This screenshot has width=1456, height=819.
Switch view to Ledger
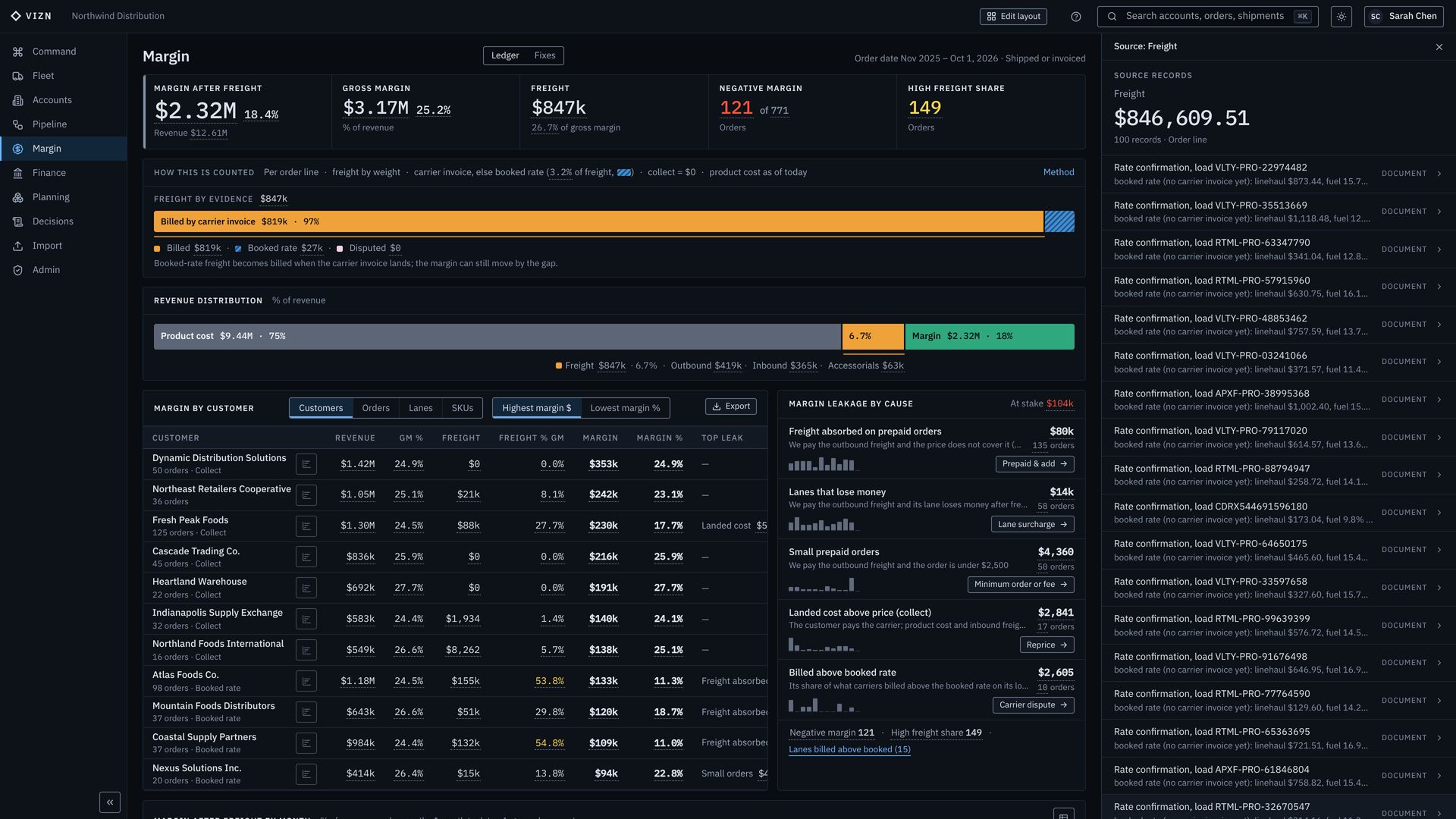point(505,55)
